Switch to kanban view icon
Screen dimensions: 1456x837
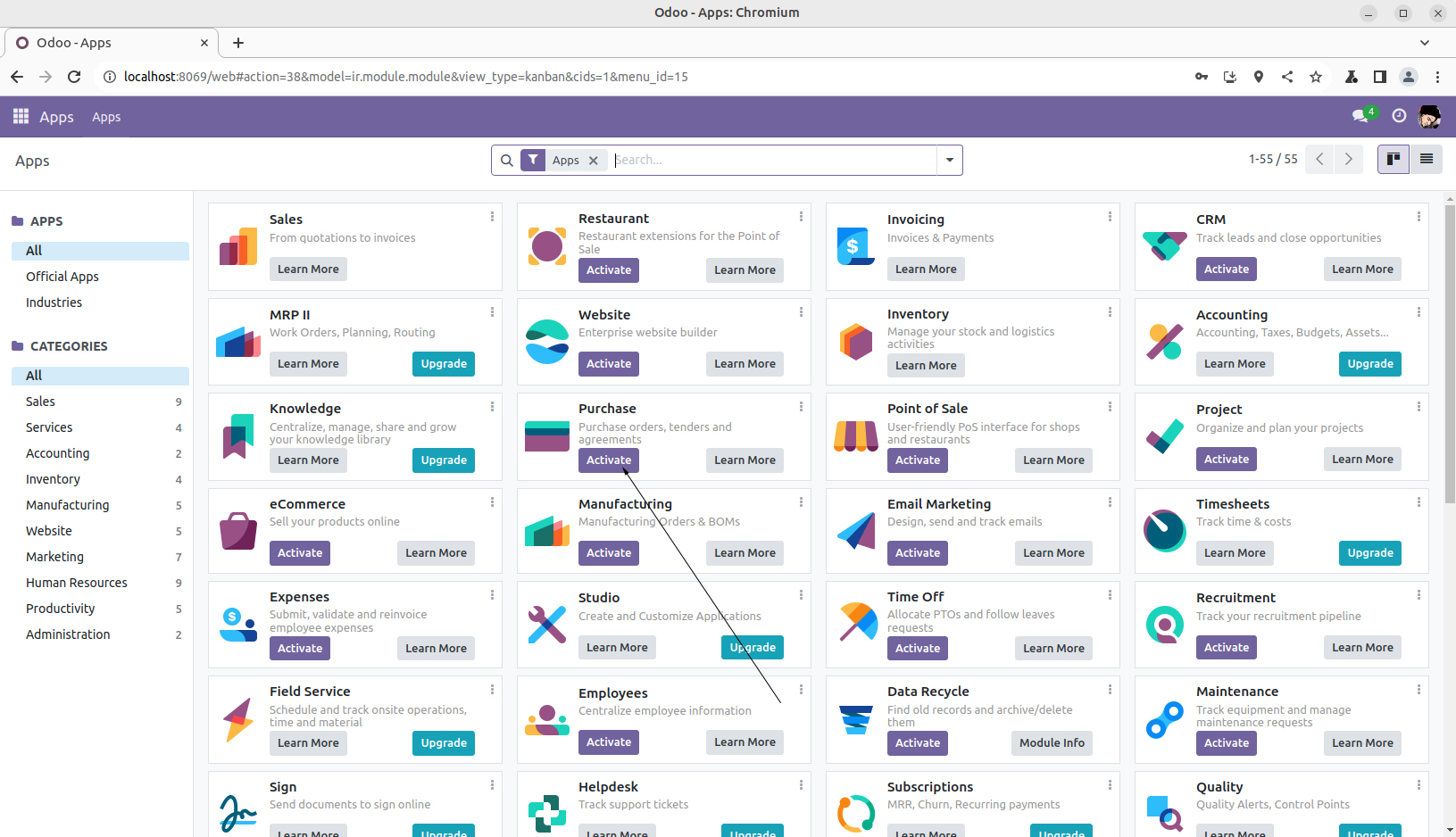(x=1393, y=160)
